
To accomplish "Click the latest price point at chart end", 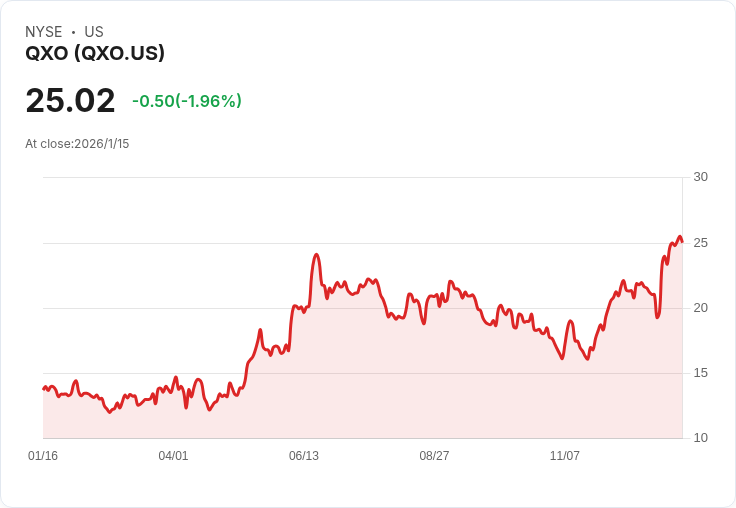I will [x=682, y=241].
